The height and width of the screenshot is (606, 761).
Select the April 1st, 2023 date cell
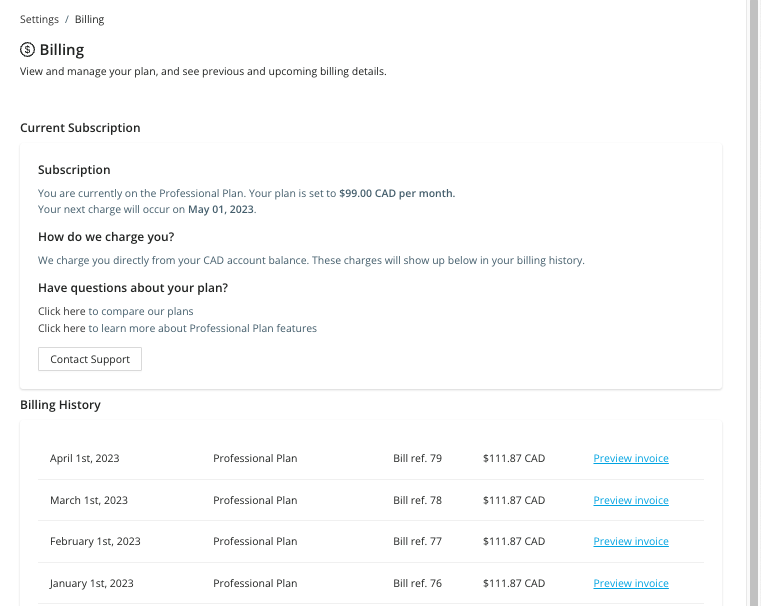(85, 459)
